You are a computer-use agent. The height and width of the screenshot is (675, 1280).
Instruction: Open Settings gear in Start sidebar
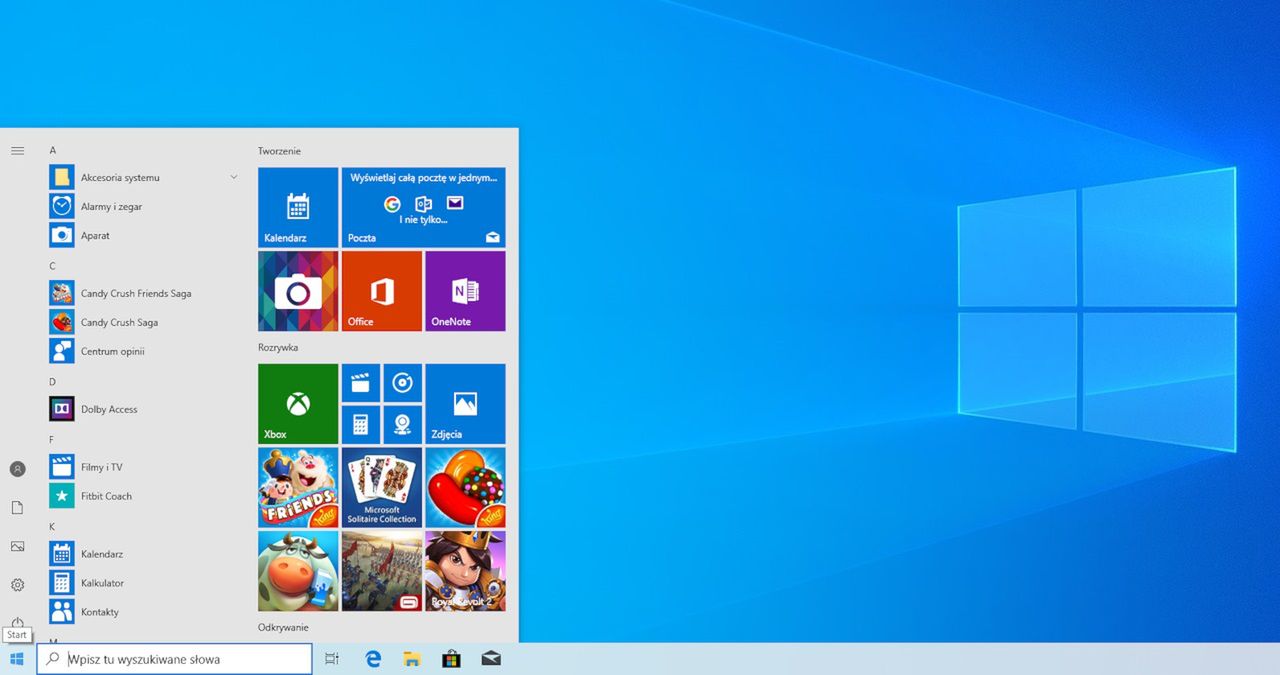17,585
